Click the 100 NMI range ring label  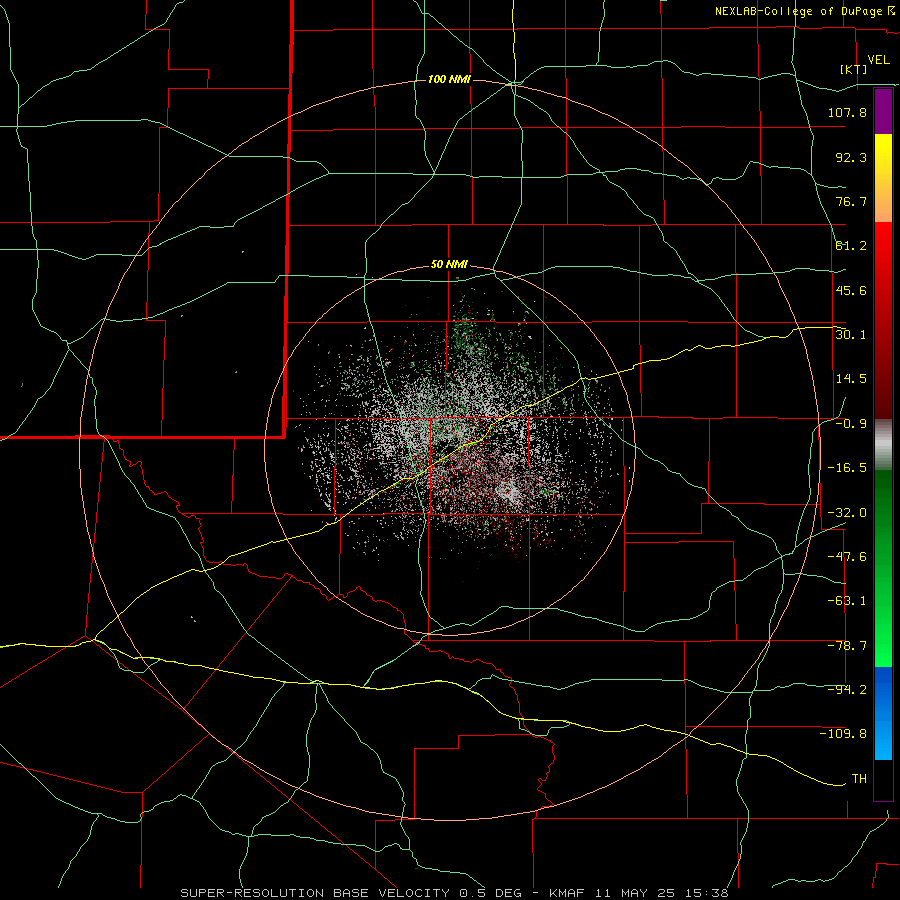[x=449, y=79]
